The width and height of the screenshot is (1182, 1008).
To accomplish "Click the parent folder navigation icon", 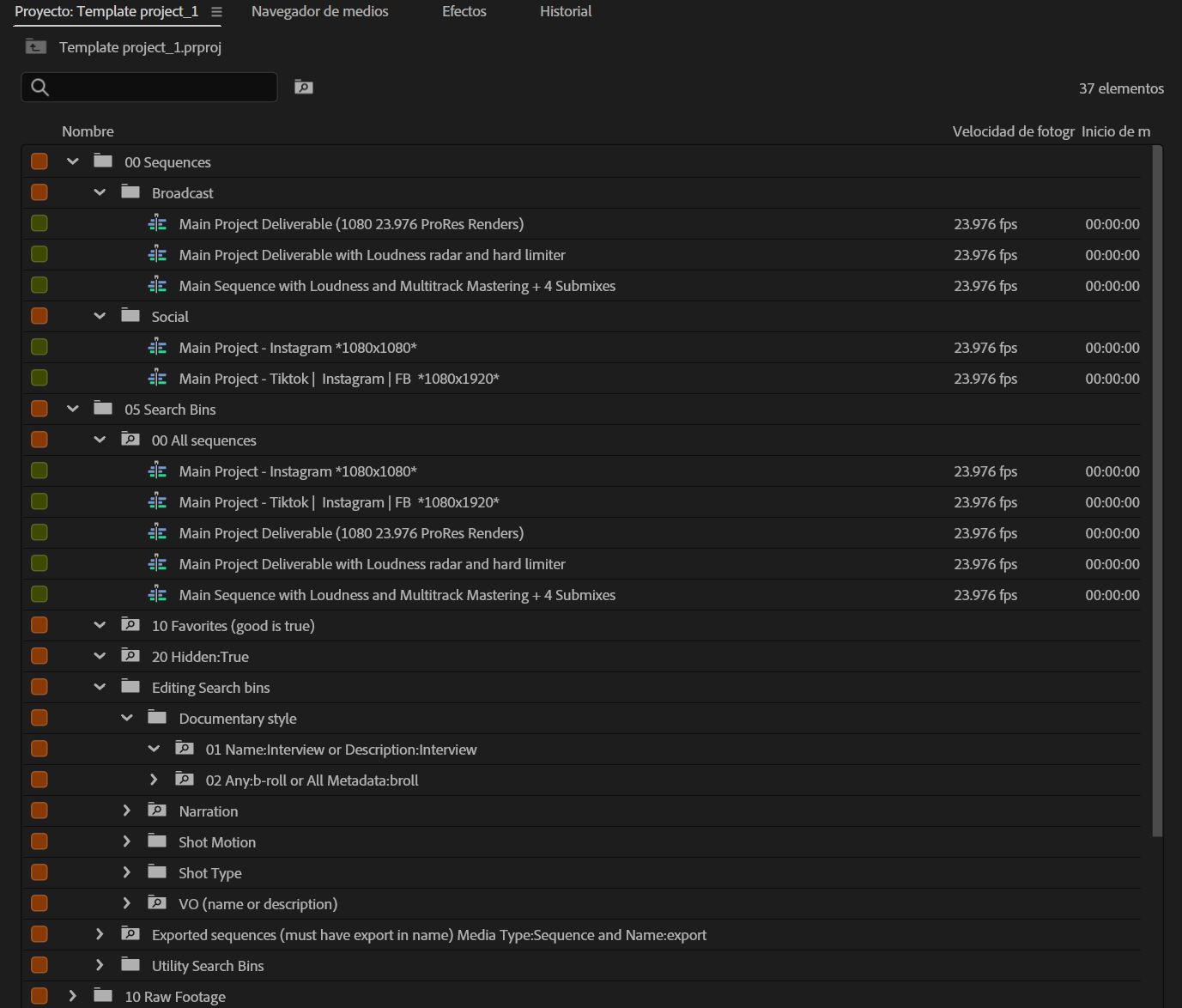I will (35, 46).
